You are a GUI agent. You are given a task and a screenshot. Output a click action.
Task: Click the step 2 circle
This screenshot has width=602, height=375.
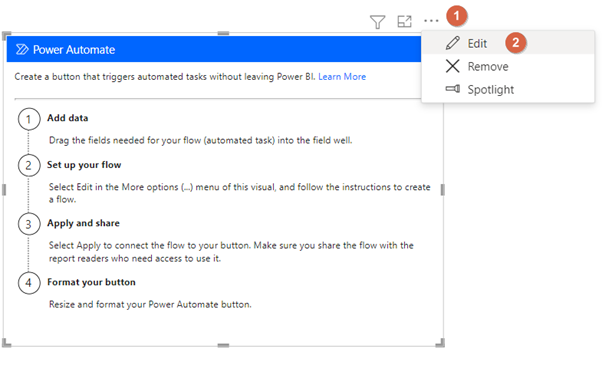pyautogui.click(x=29, y=165)
